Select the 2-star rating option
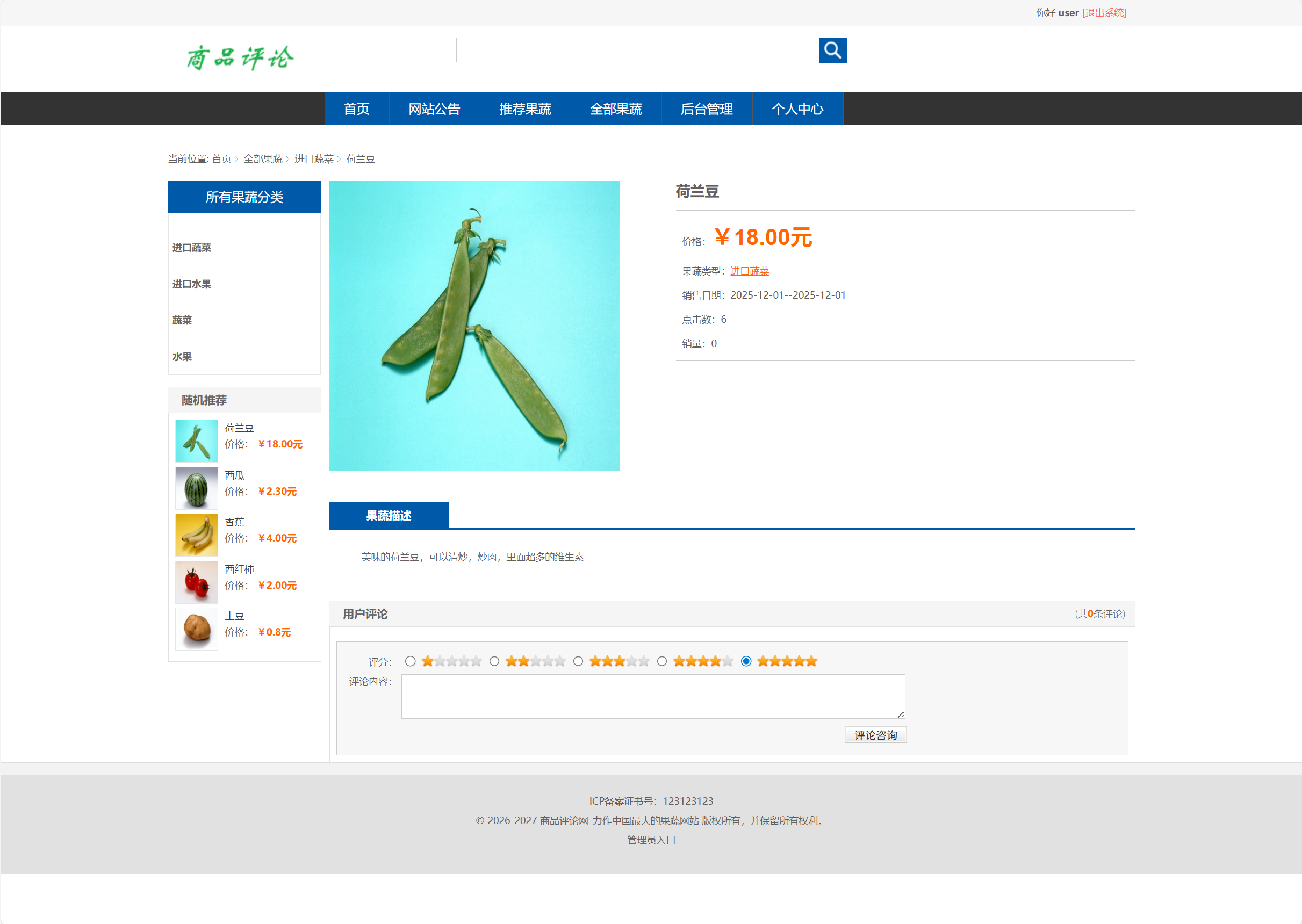1302x924 pixels. [x=494, y=661]
